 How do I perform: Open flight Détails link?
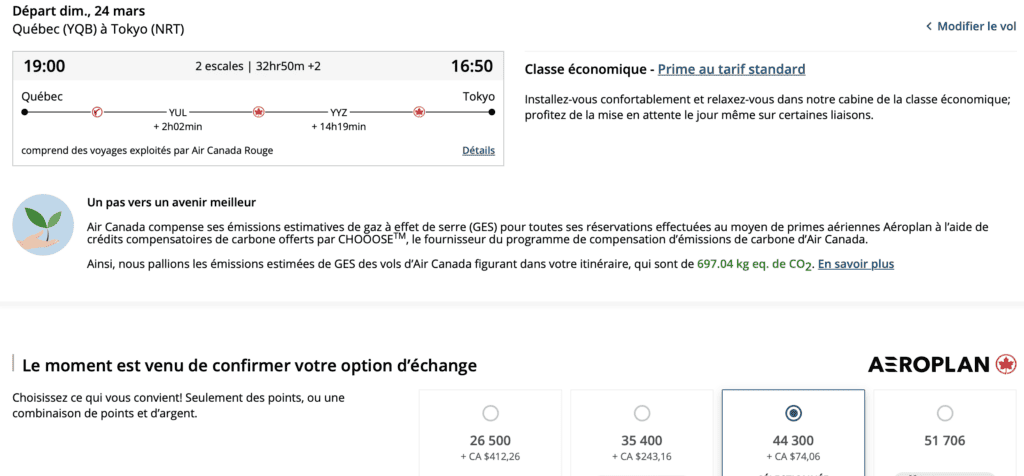478,150
